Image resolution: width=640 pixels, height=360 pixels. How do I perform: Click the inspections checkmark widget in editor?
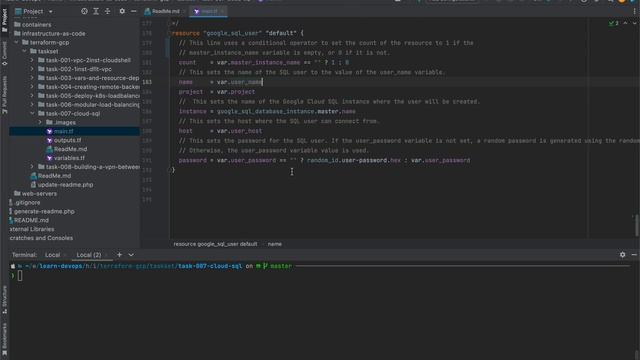613,23
